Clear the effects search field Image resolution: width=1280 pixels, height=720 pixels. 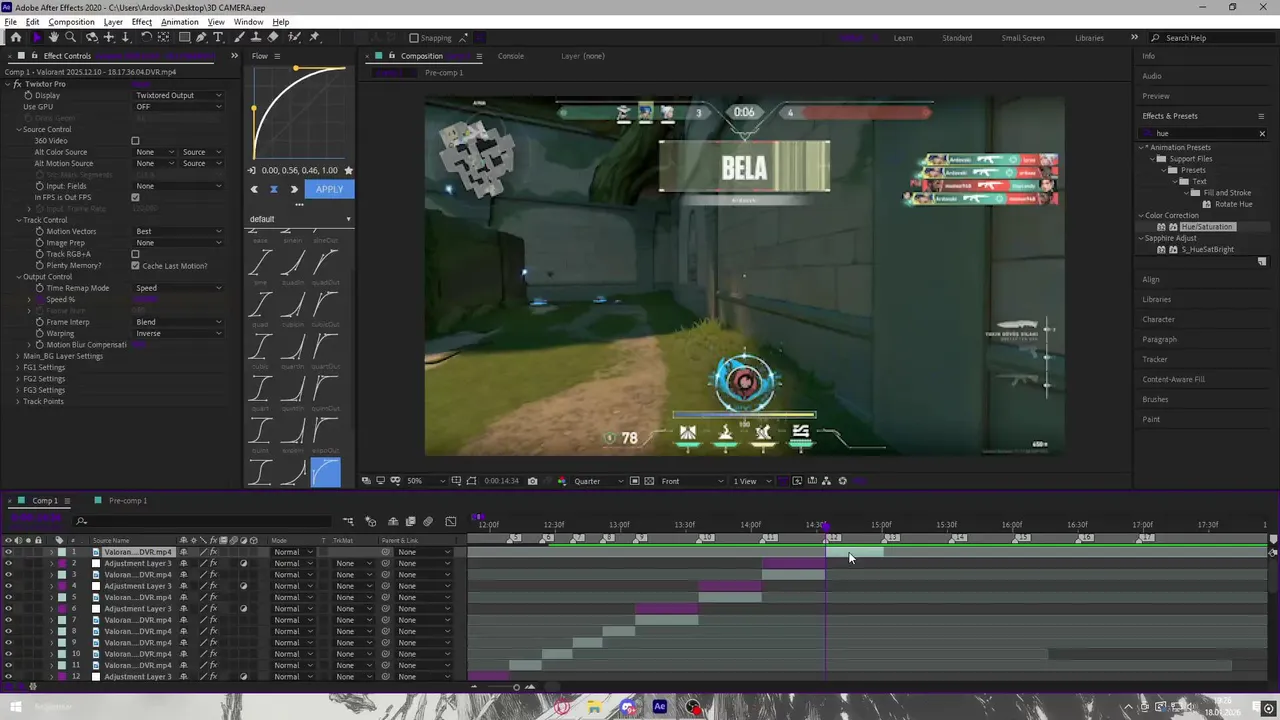coord(1262,133)
